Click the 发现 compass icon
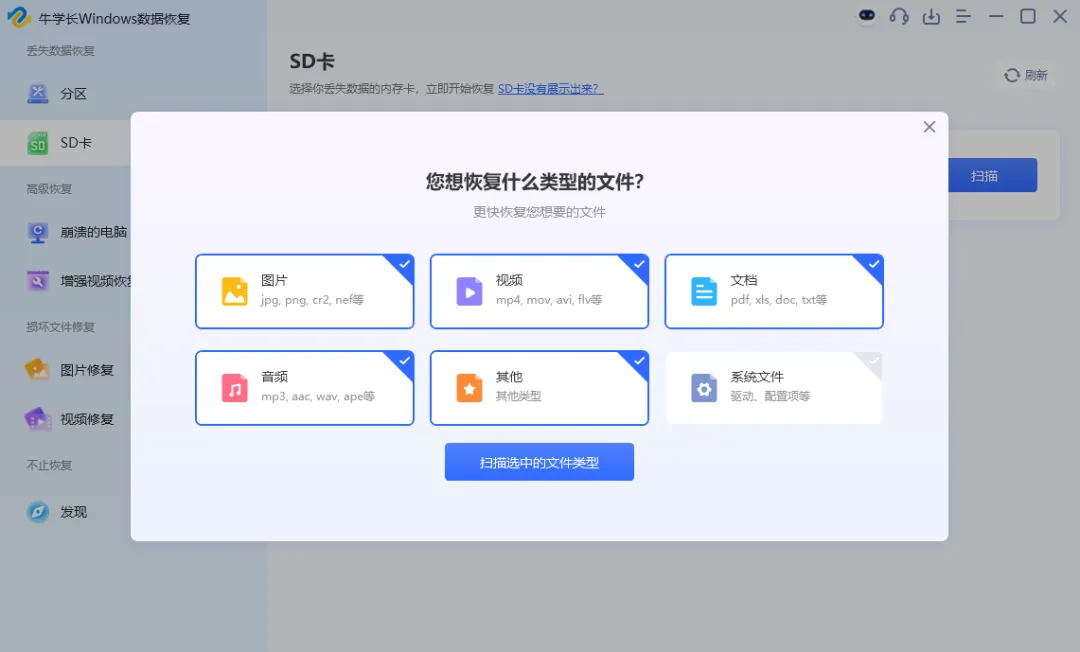The width and height of the screenshot is (1080, 652). tap(37, 512)
